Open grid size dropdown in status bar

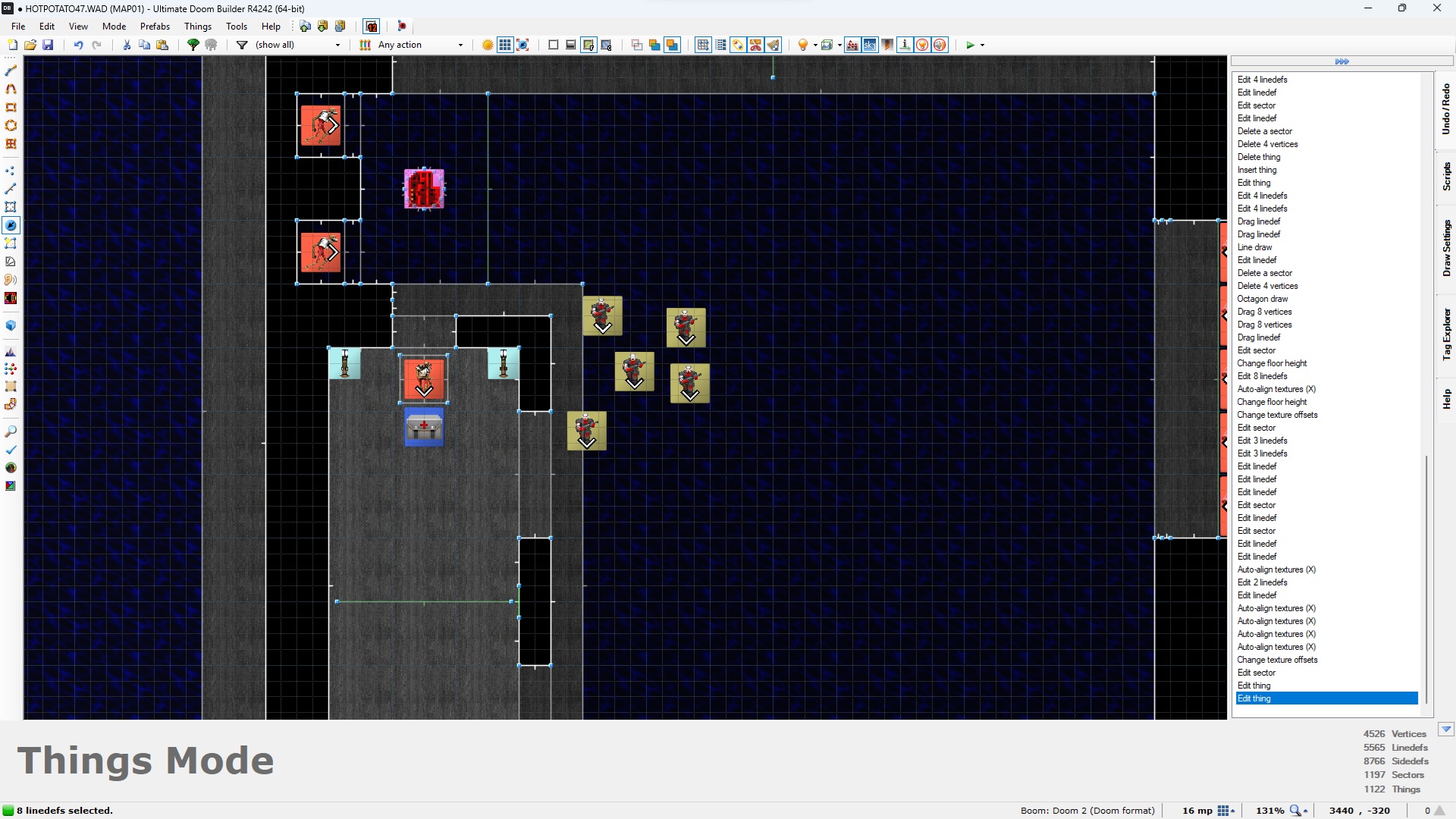coord(1226,811)
